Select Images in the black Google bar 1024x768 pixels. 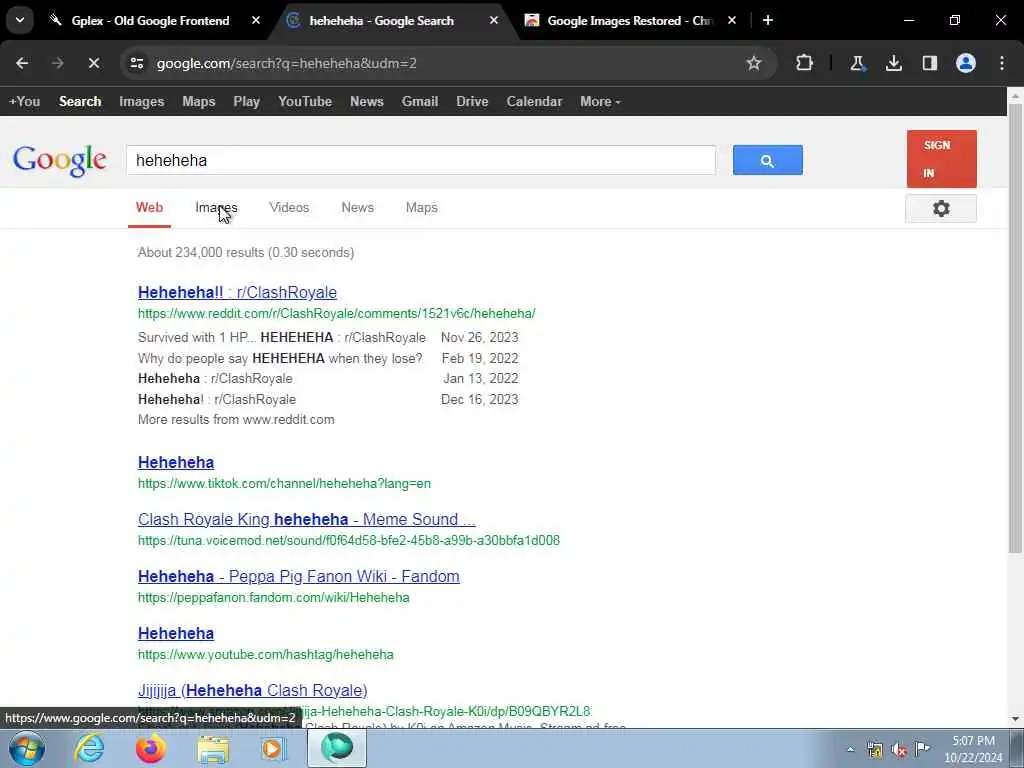coord(142,102)
